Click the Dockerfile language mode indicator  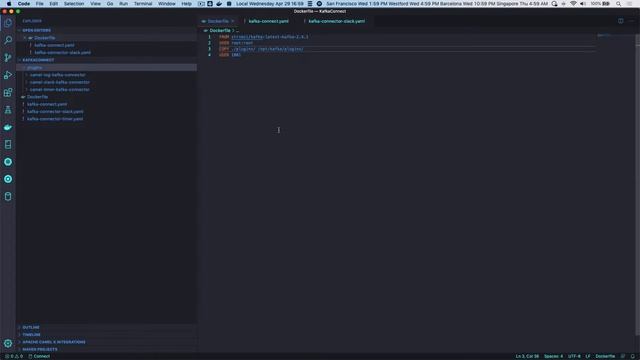point(605,356)
